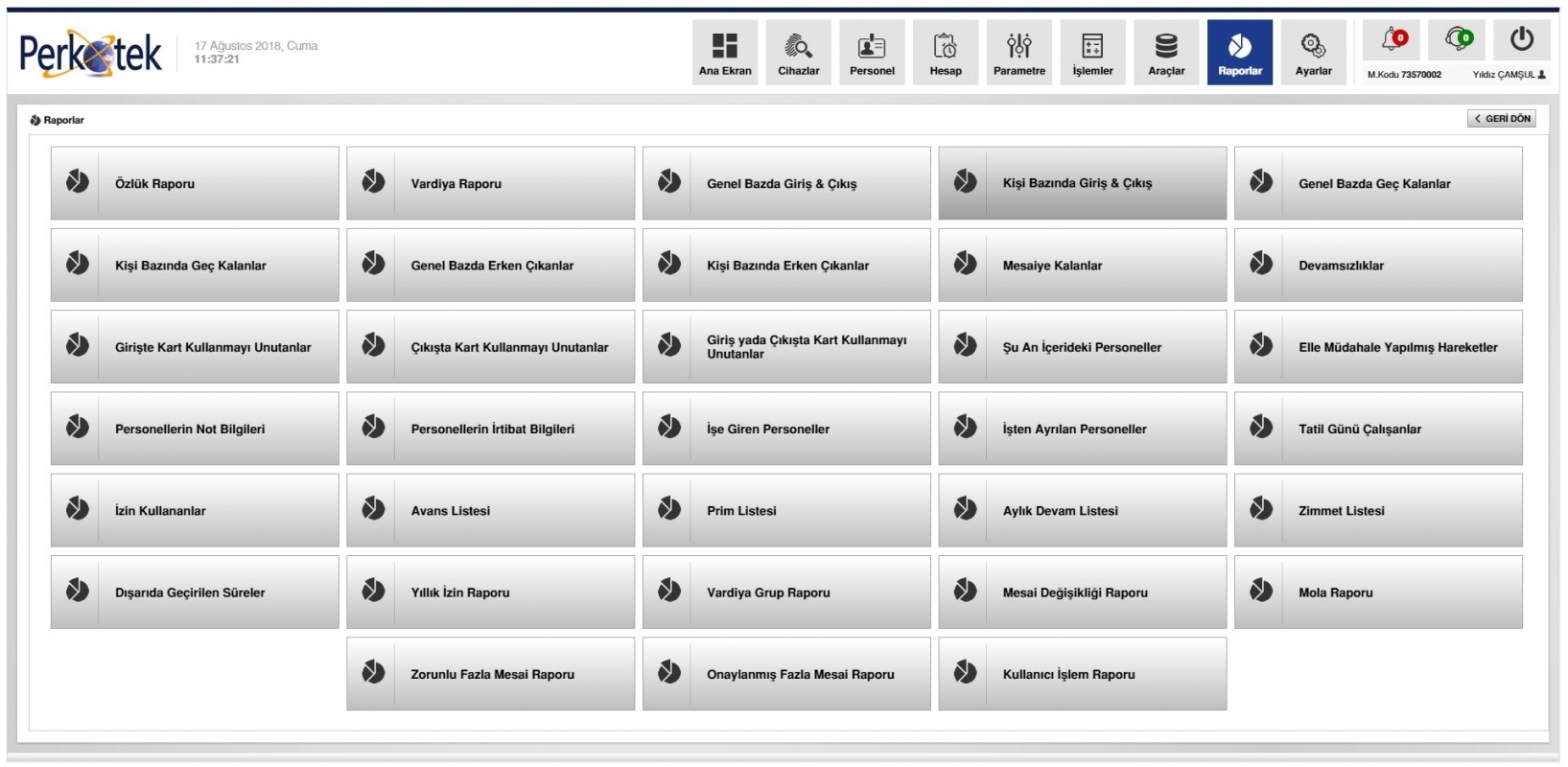Select the Raporlar toolbar icon
The height and width of the screenshot is (767, 1568).
tap(1240, 53)
